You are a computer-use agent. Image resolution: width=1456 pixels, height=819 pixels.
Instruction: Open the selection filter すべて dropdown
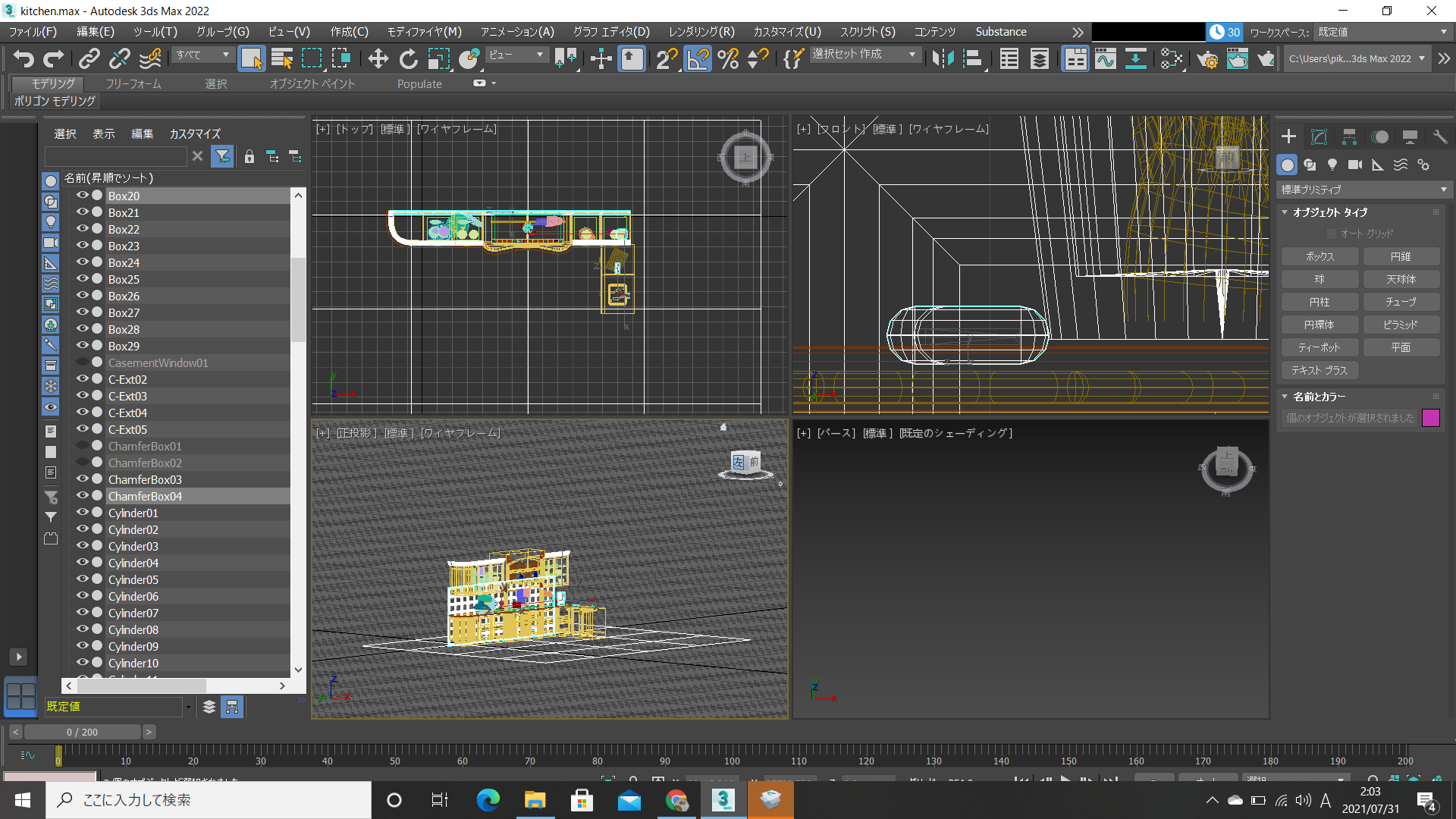coord(202,55)
